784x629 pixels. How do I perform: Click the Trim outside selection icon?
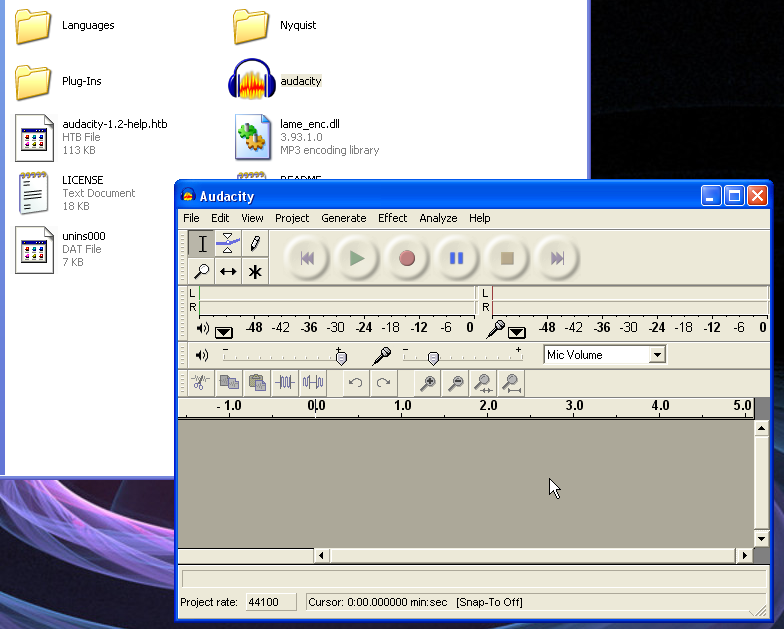285,383
